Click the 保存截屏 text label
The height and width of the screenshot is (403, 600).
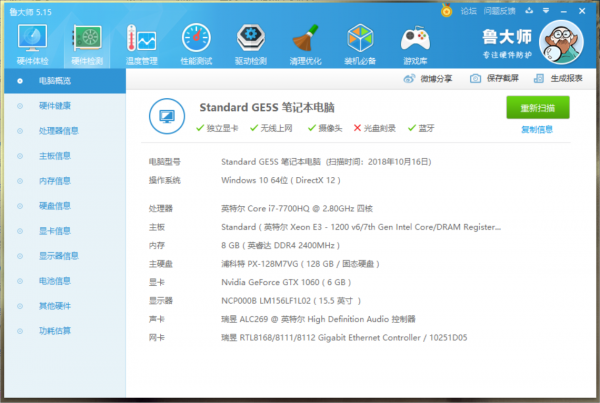coord(502,78)
